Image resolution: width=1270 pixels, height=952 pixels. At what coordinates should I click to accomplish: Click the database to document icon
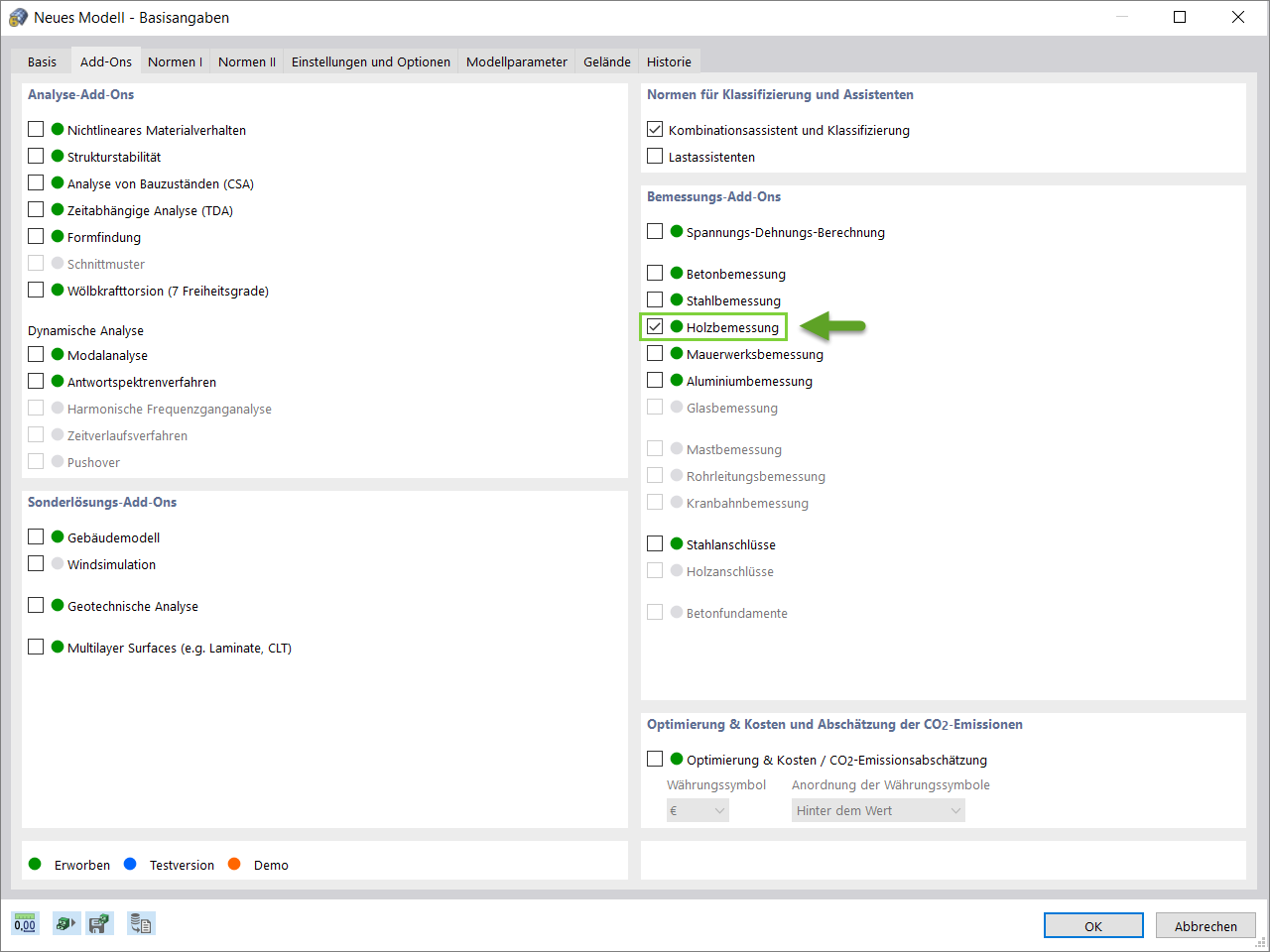(141, 924)
